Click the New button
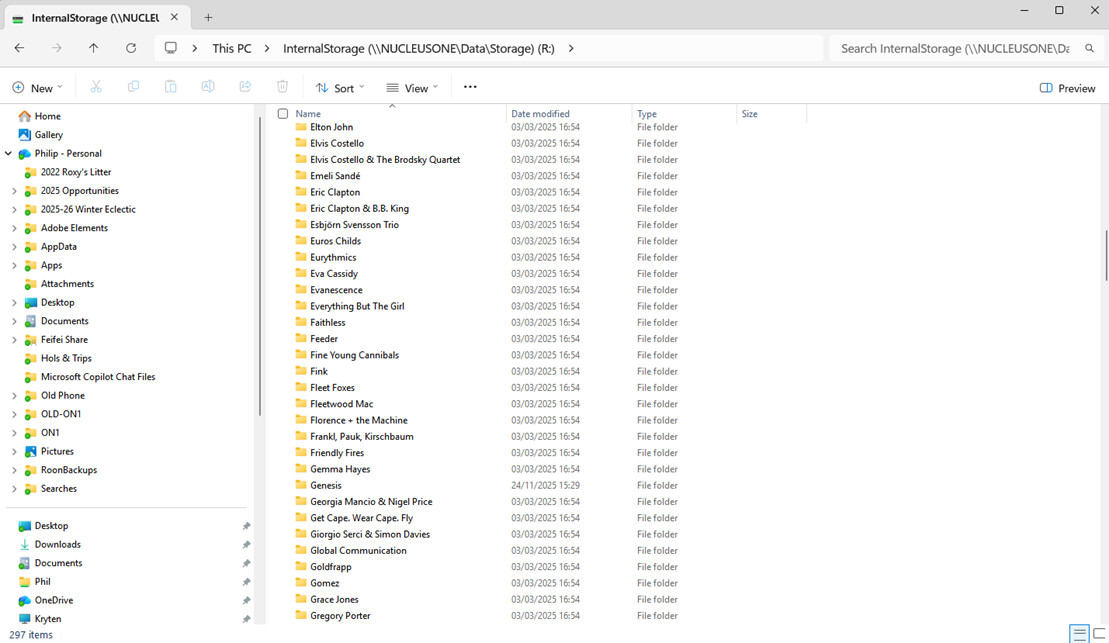Screen dimensions: 1109x643 pyautogui.click(x=37, y=88)
